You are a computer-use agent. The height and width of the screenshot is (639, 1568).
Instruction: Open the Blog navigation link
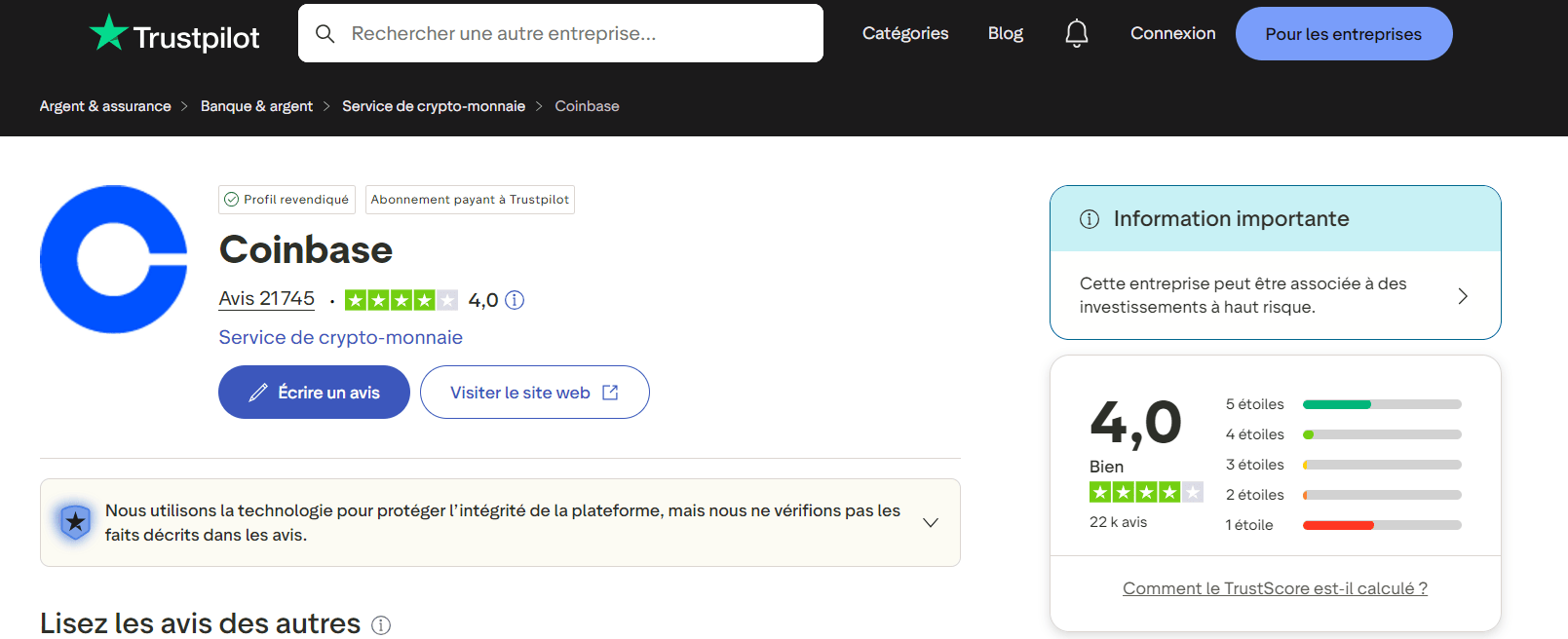coord(1006,33)
